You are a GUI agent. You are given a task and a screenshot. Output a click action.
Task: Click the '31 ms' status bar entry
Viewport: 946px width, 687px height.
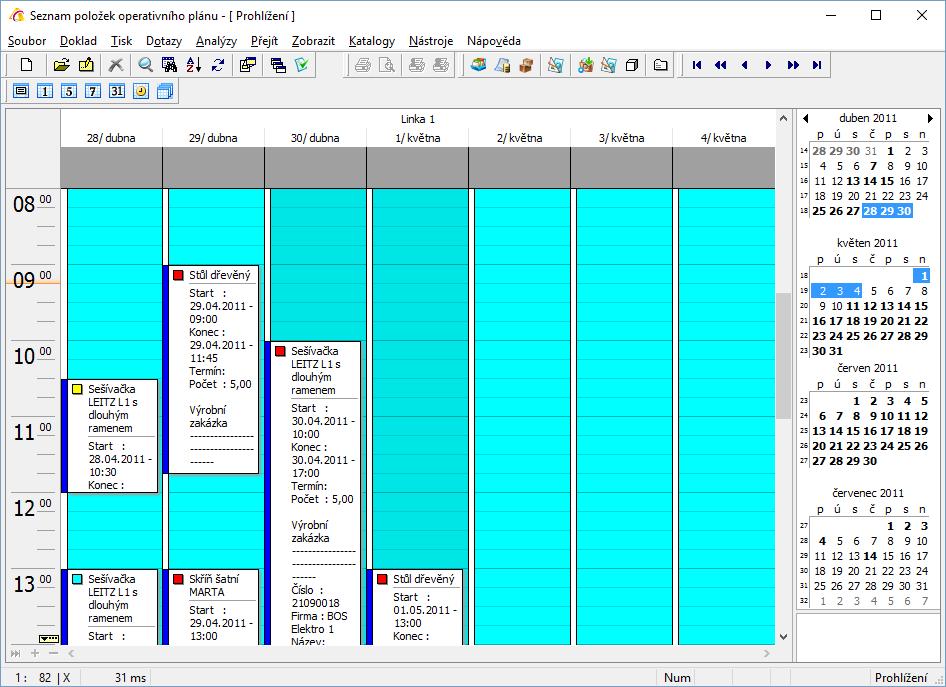click(130, 678)
